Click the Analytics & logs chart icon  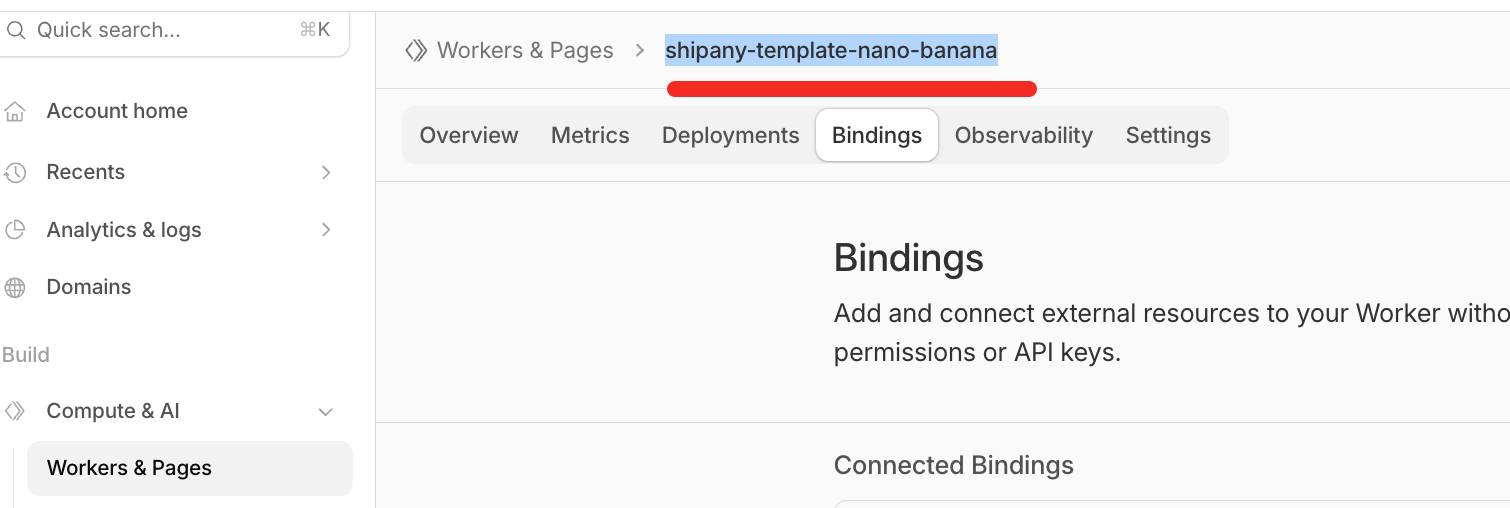click(x=15, y=230)
